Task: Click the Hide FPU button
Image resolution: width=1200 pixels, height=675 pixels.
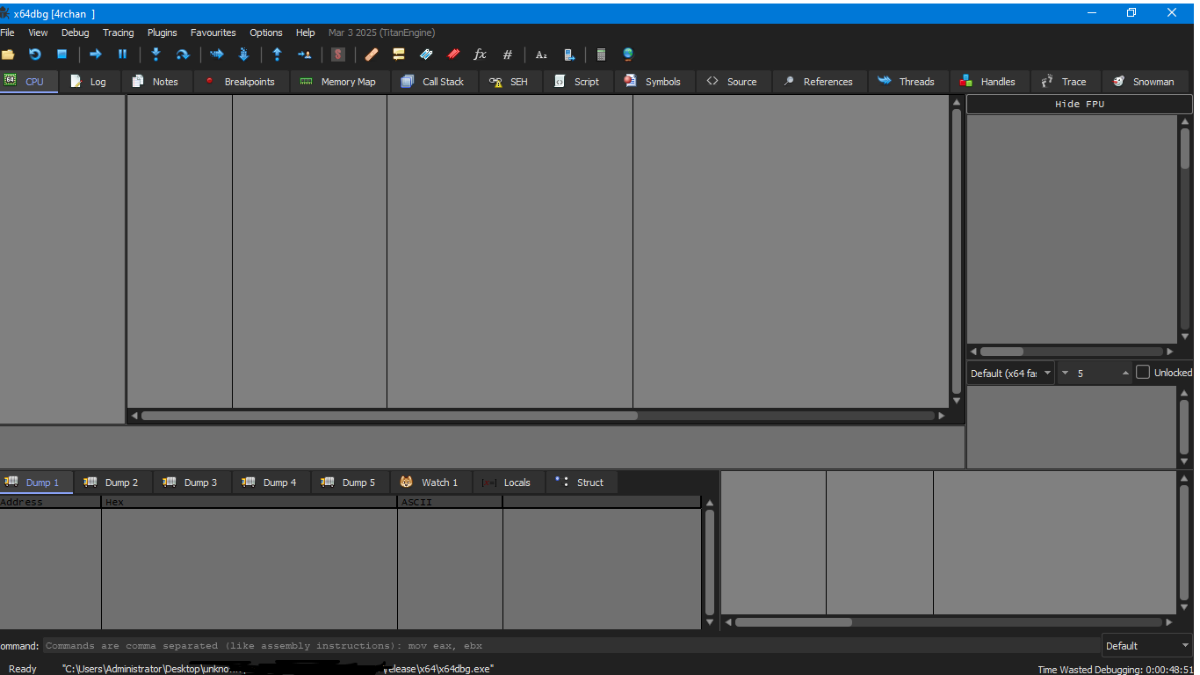Action: (x=1079, y=104)
